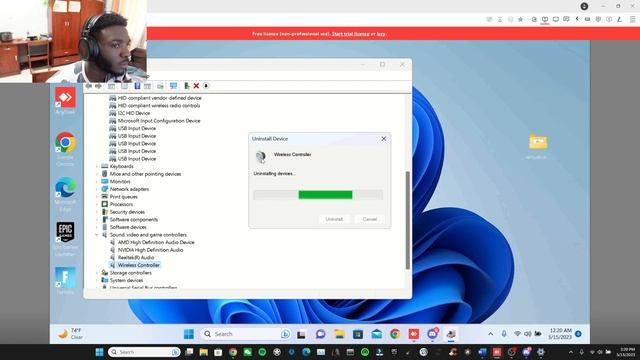The width and height of the screenshot is (640, 360).
Task: Click star favorite icon in AnyDesk toolbar
Action: tap(520, 19)
